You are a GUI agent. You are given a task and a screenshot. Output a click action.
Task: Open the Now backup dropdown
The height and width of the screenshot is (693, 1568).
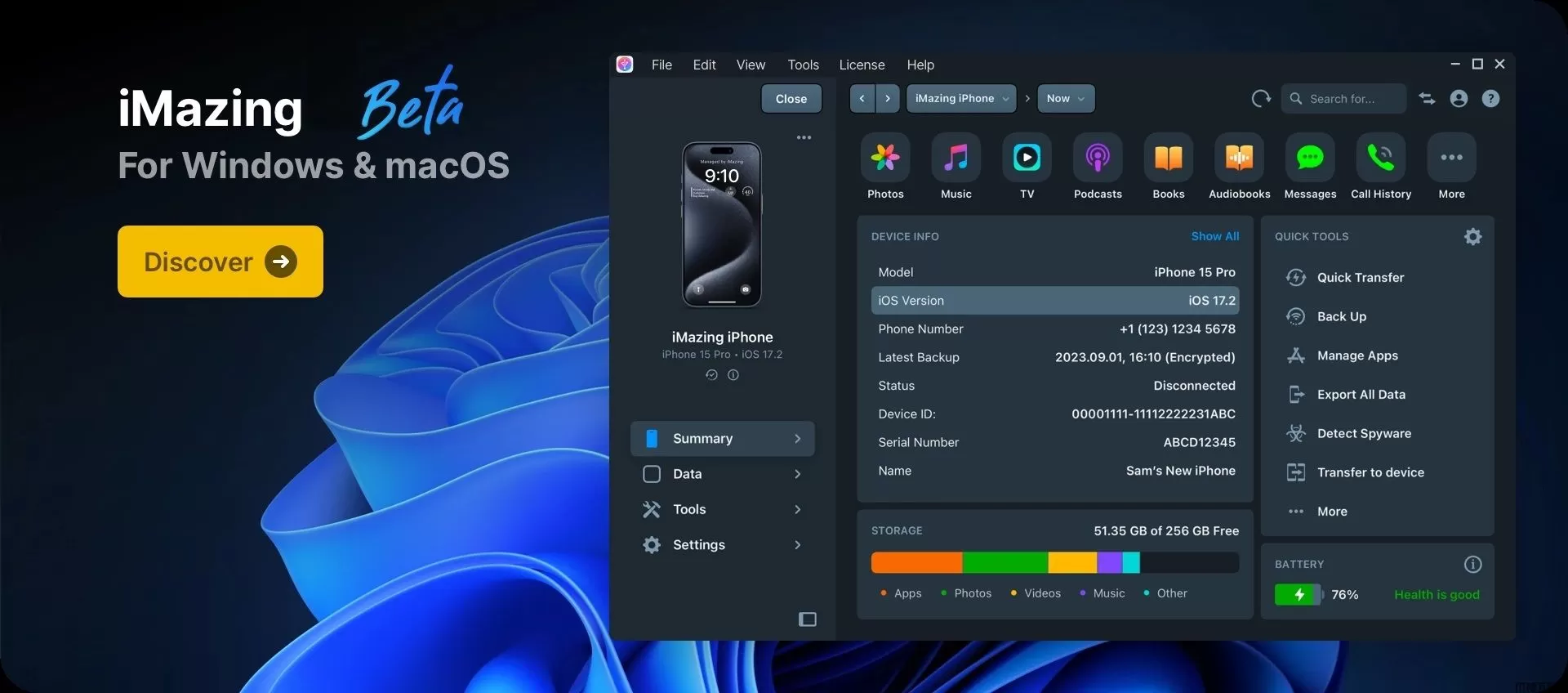pos(1065,99)
